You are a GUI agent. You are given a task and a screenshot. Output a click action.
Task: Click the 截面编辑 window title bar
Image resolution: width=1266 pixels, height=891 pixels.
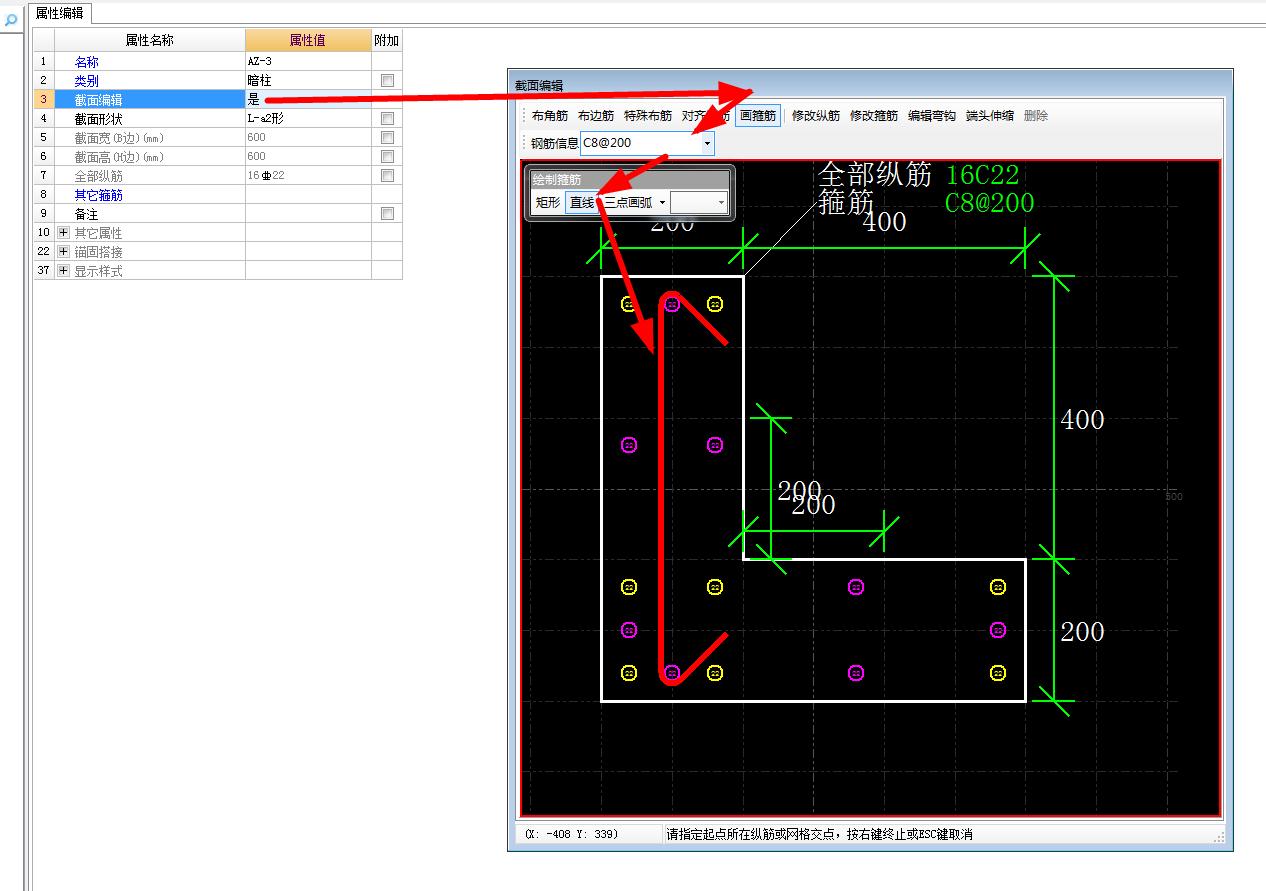(x=870, y=86)
